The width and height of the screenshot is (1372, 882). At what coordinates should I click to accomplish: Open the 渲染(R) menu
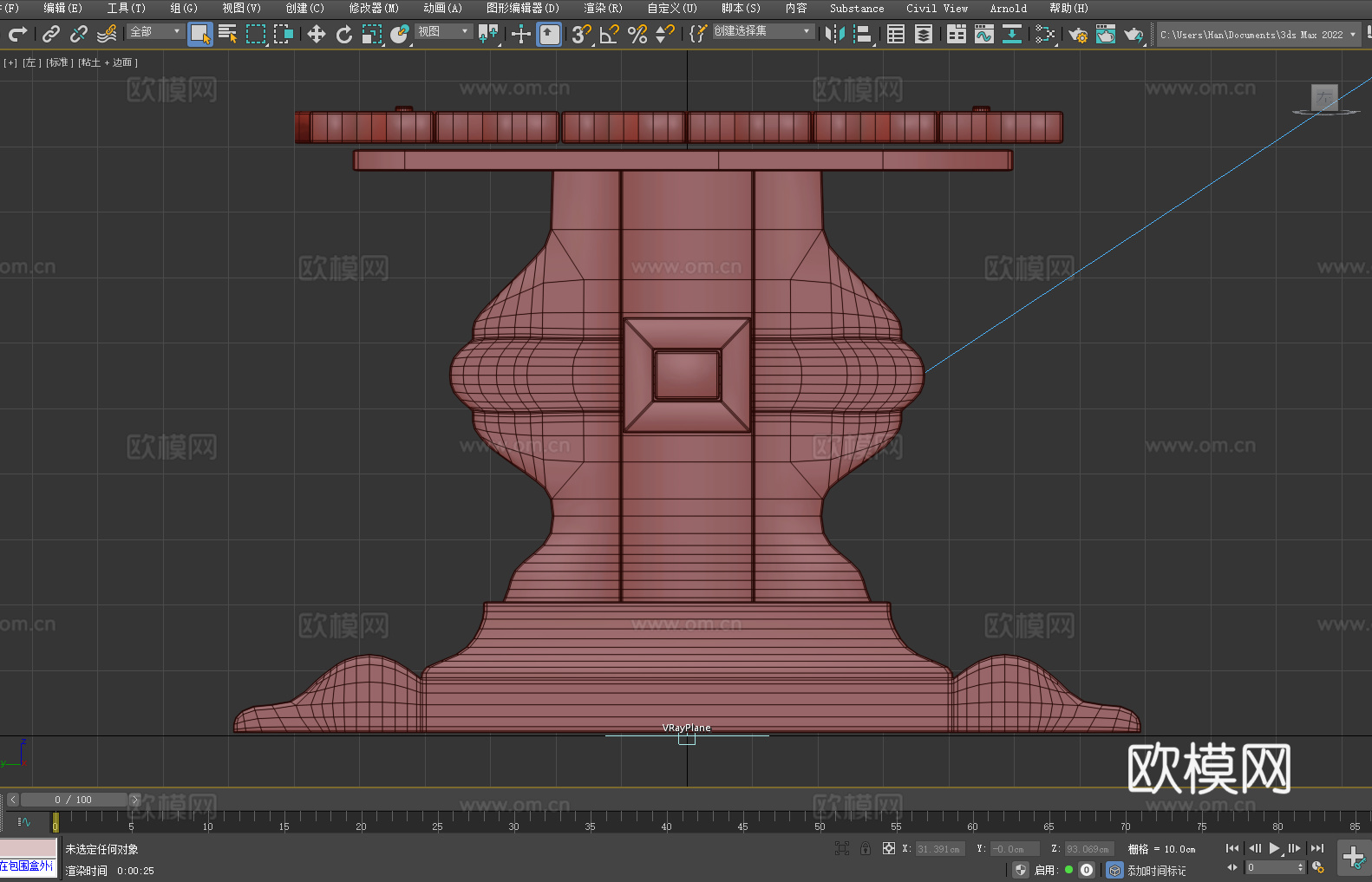(604, 8)
